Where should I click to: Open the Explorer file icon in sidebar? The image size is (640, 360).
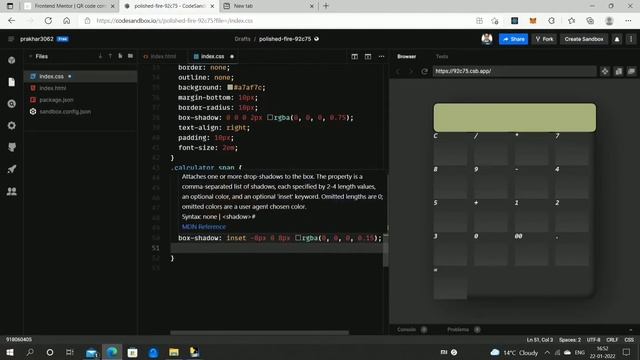click(x=11, y=82)
